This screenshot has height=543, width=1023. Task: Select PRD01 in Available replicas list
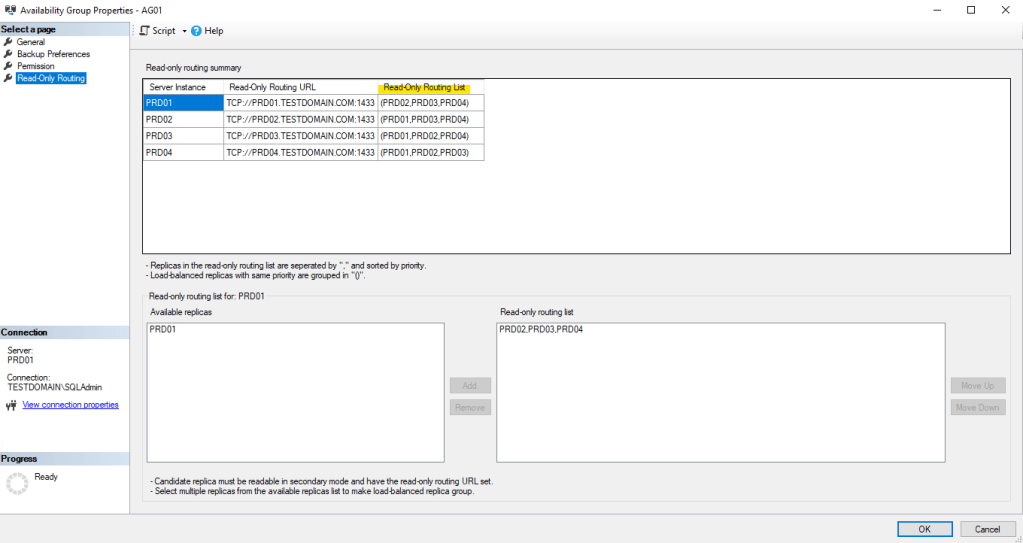point(162,330)
